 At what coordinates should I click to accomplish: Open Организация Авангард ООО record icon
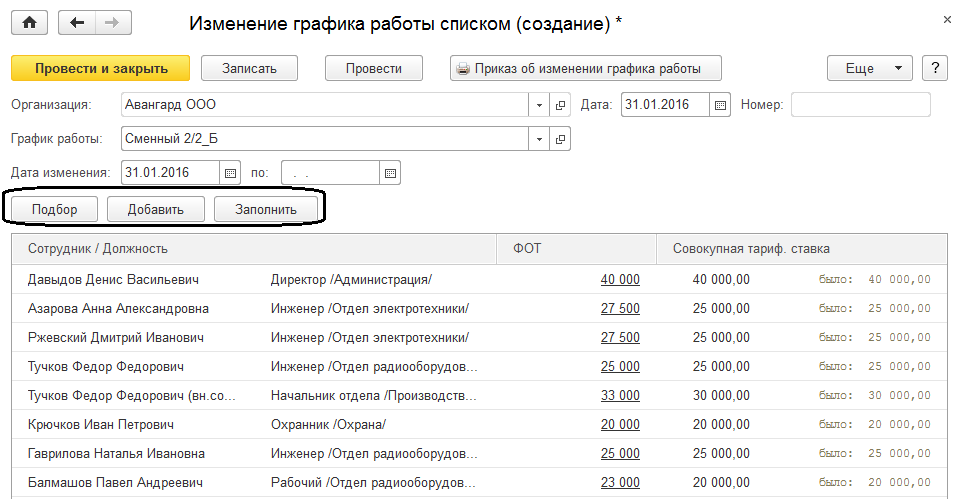(x=560, y=105)
